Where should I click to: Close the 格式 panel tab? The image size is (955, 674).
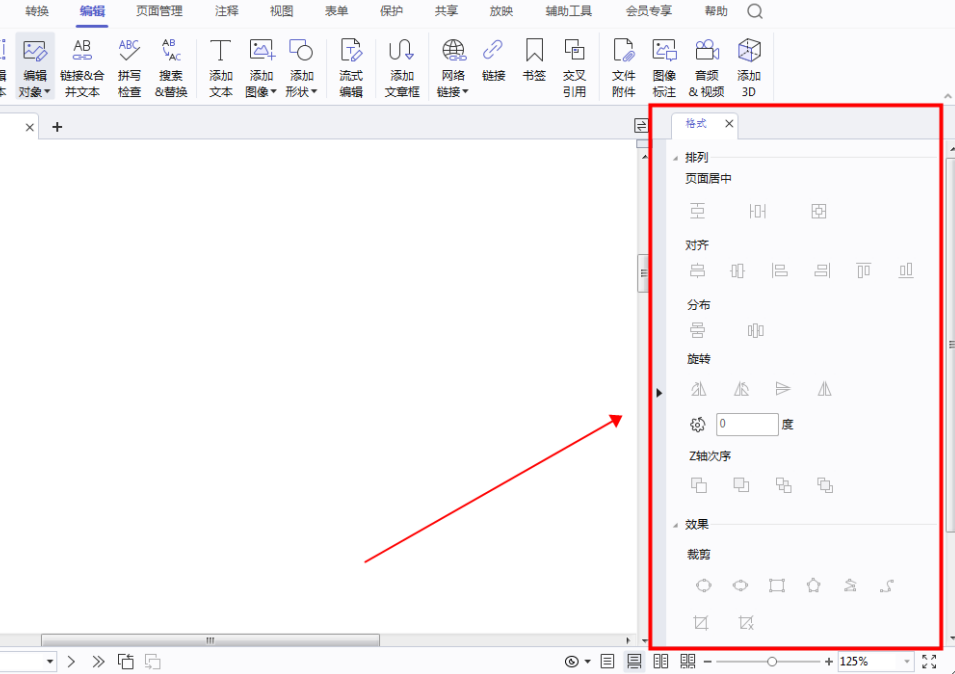729,124
